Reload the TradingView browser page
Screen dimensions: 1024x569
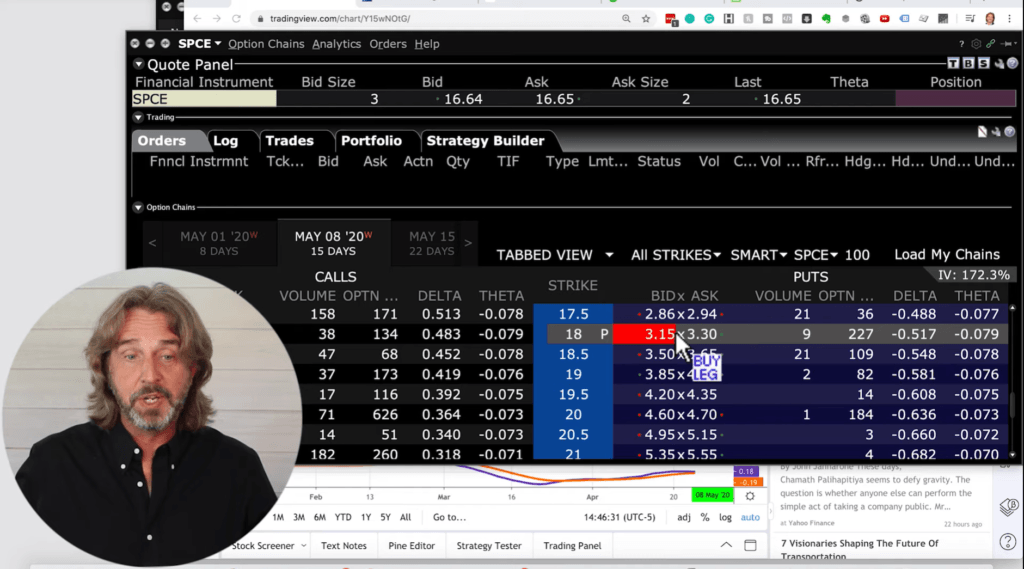[x=236, y=19]
